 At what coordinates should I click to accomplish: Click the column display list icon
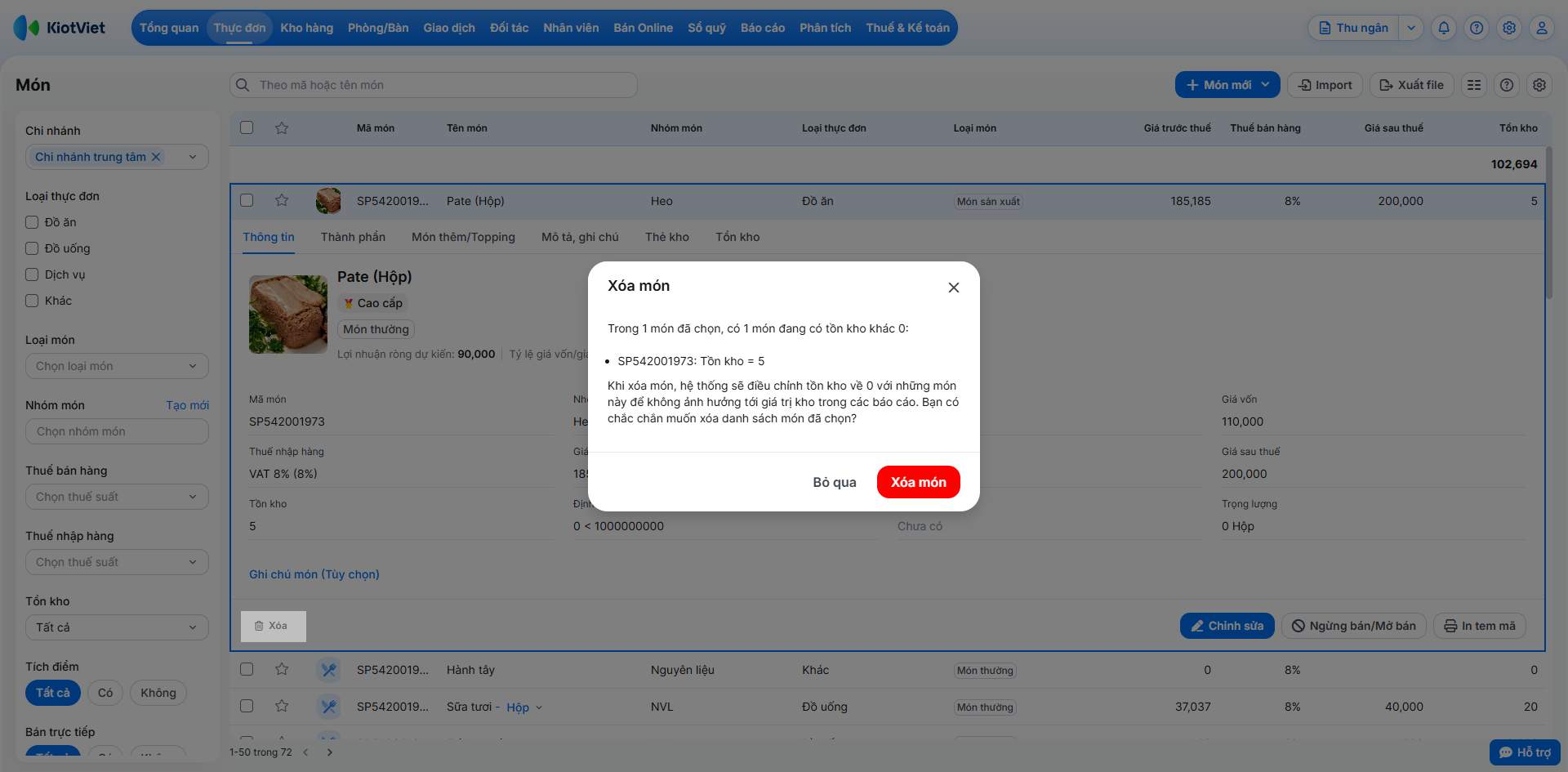click(1474, 85)
